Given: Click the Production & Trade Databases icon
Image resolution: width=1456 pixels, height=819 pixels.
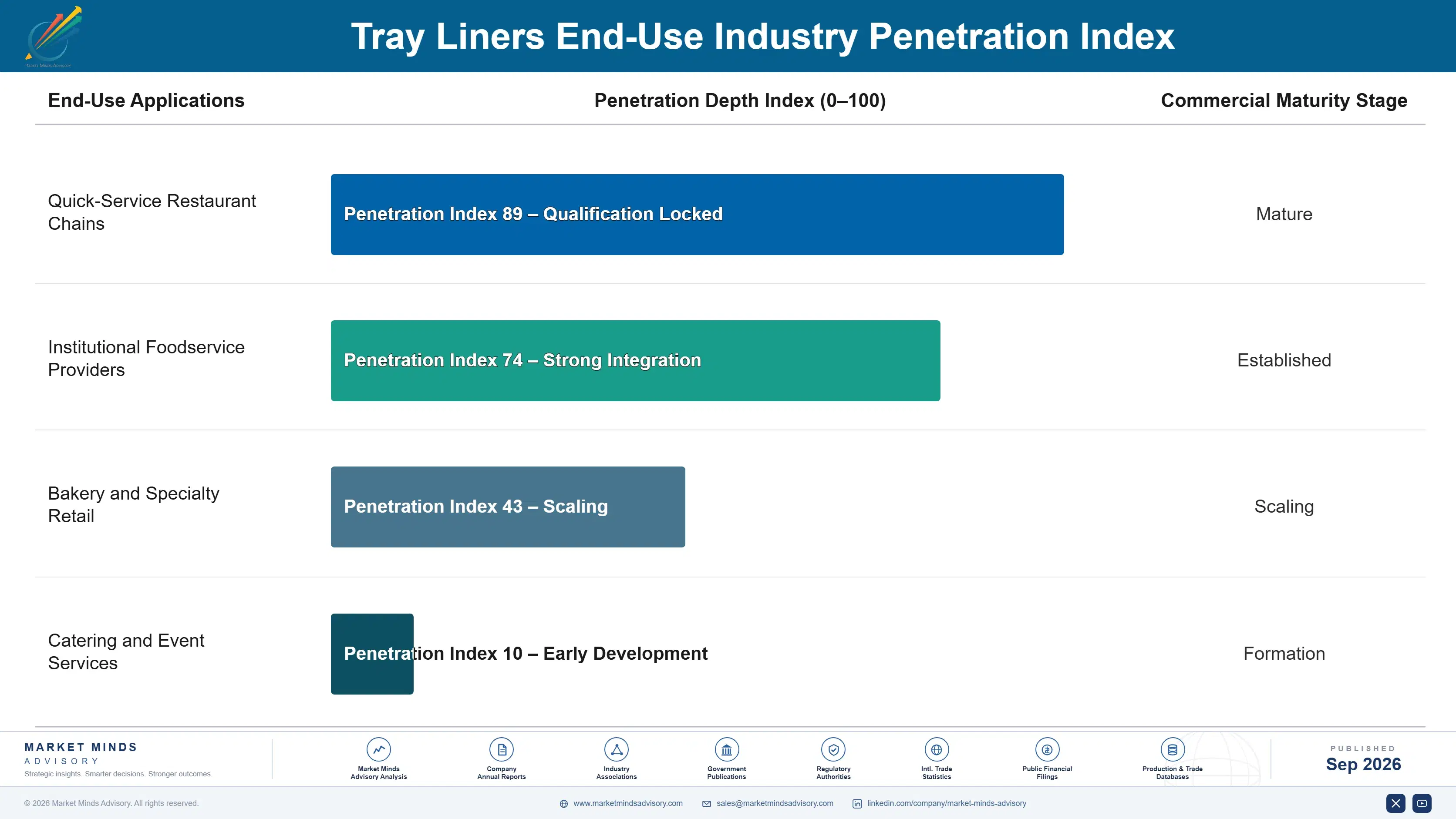Looking at the screenshot, I should pyautogui.click(x=1172, y=749).
